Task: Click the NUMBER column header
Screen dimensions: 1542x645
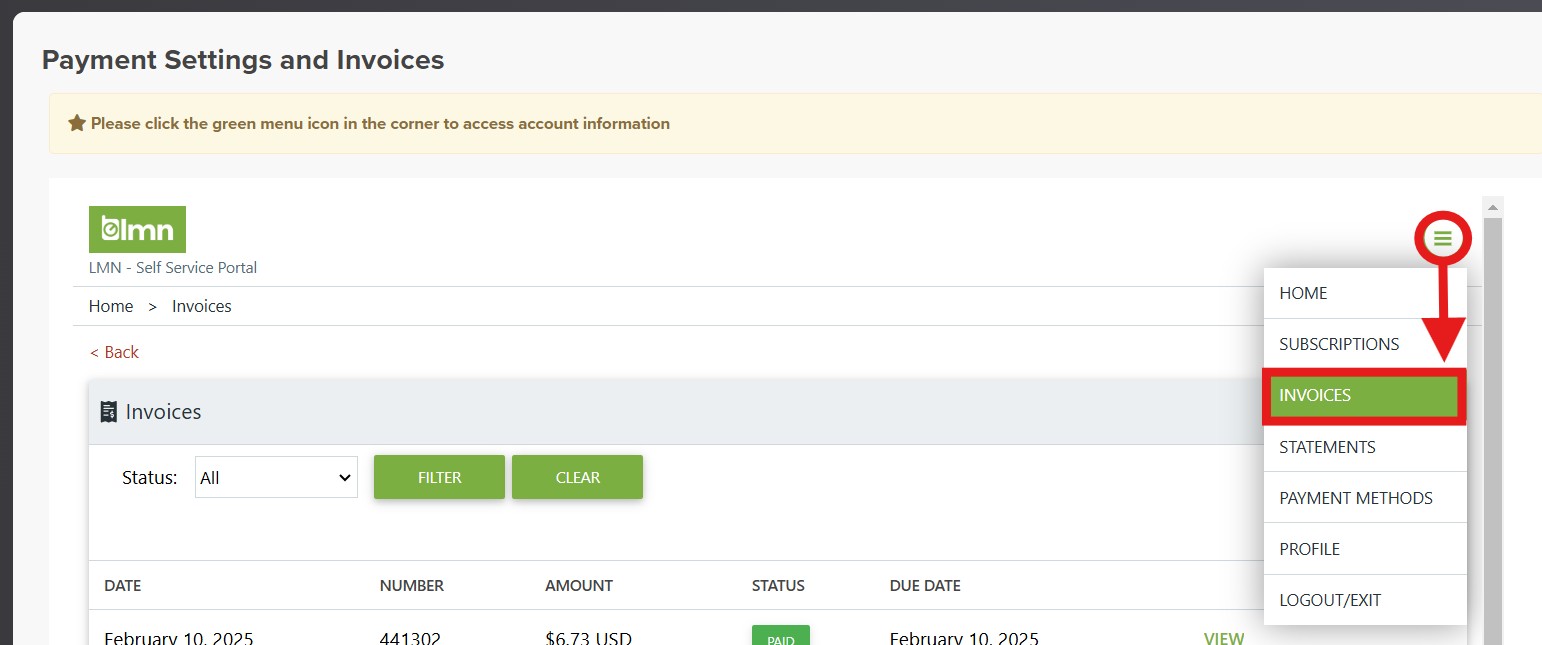Action: pos(412,586)
